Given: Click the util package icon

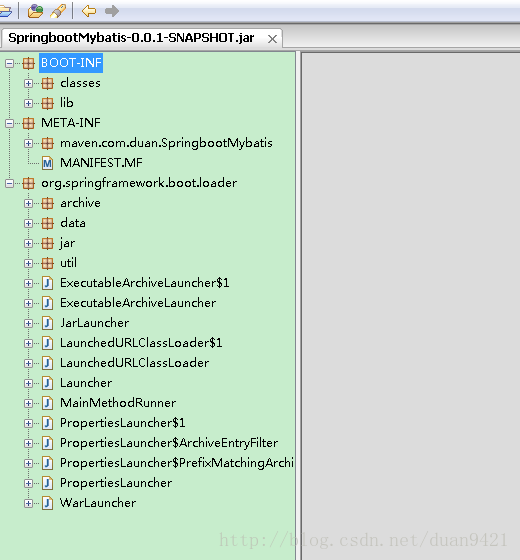Looking at the screenshot, I should (x=48, y=263).
